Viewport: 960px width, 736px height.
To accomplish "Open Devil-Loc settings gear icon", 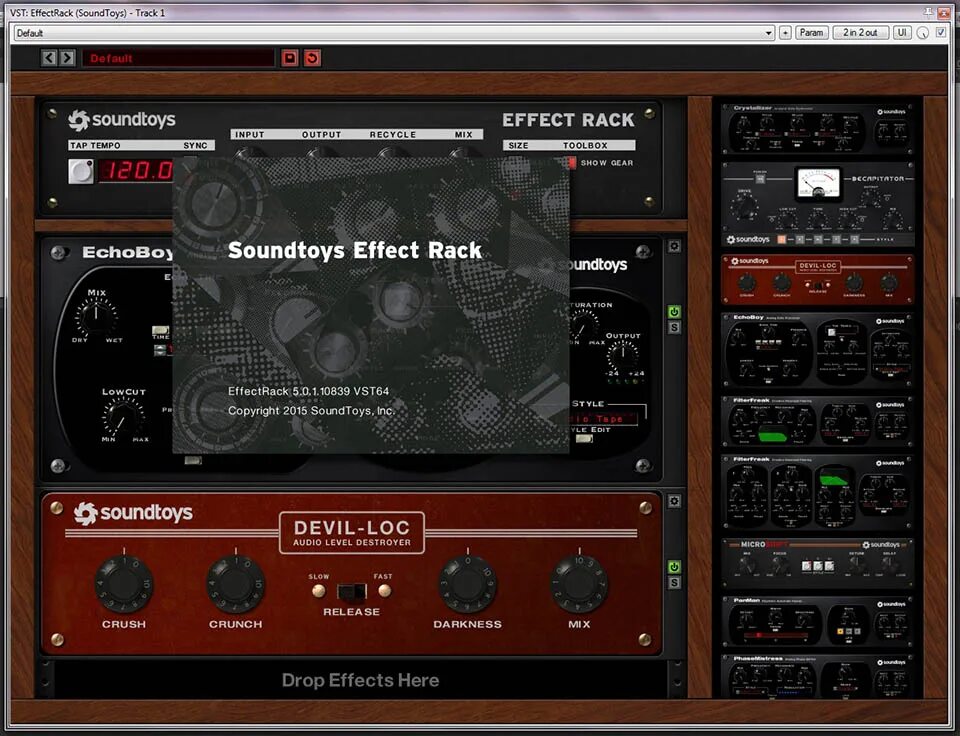I will point(674,501).
